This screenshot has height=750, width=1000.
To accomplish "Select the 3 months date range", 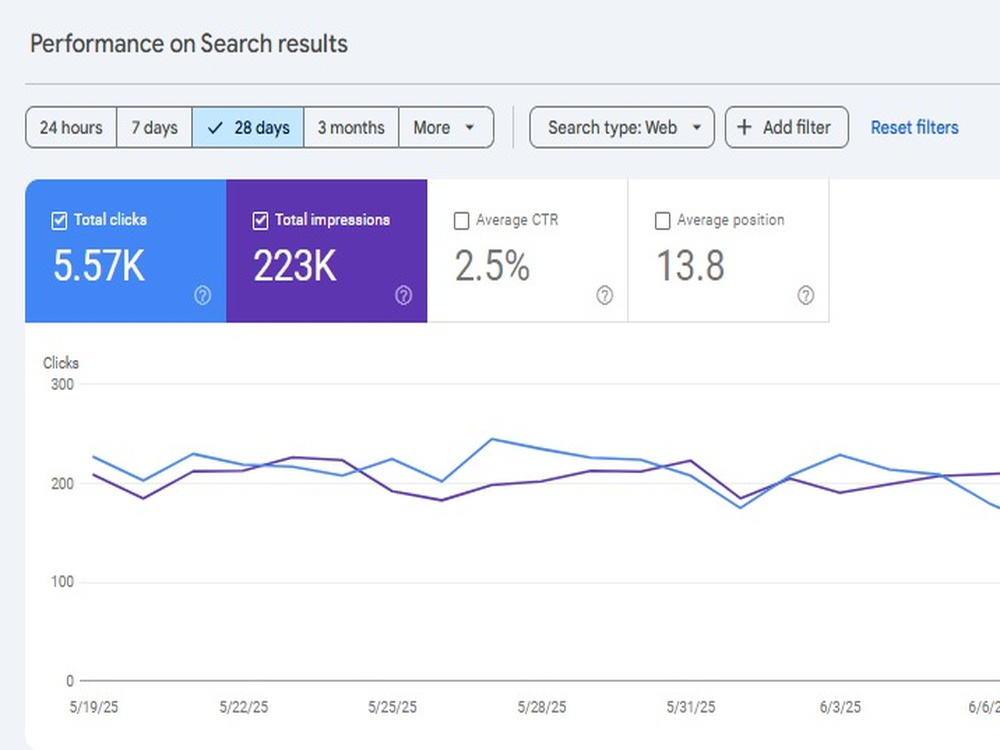I will pyautogui.click(x=351, y=127).
